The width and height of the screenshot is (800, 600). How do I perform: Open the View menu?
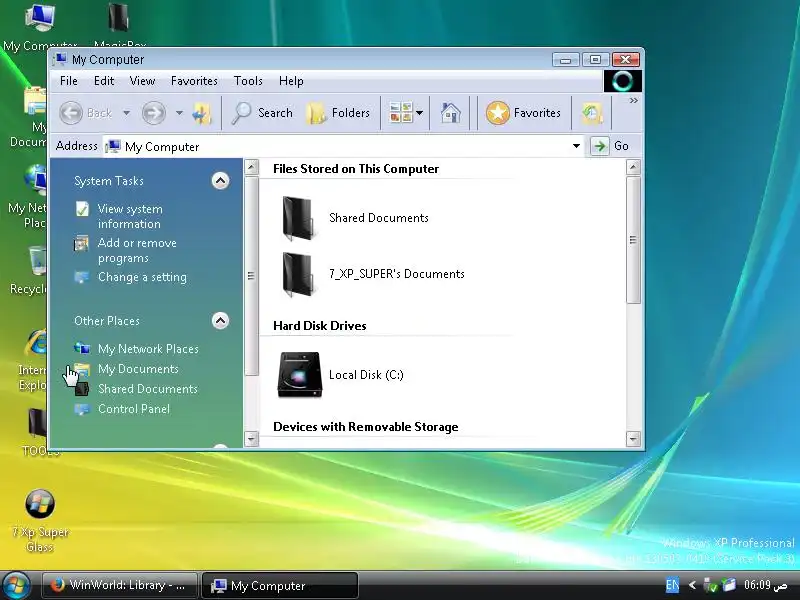tap(142, 81)
